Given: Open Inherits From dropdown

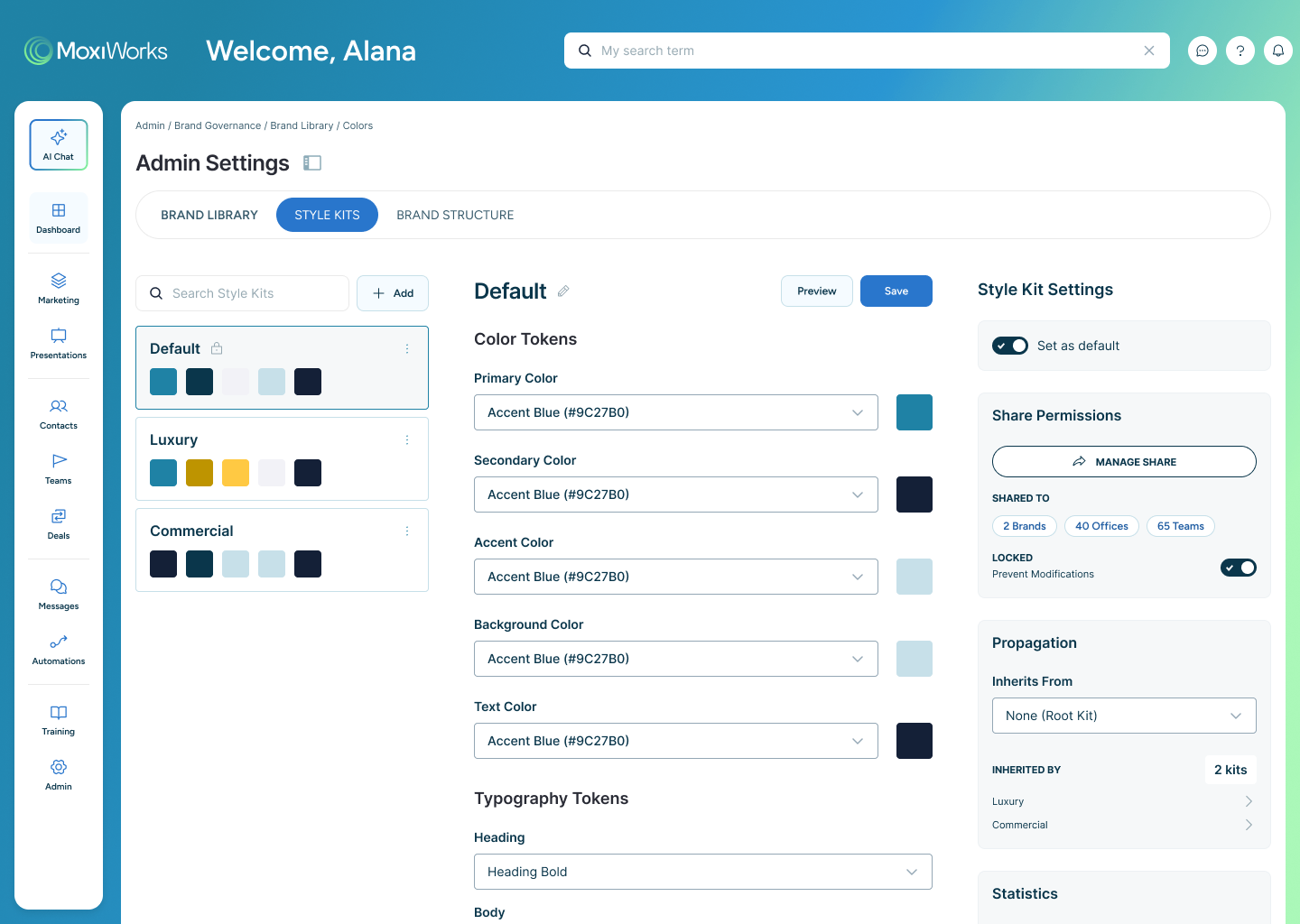Looking at the screenshot, I should 1124,716.
